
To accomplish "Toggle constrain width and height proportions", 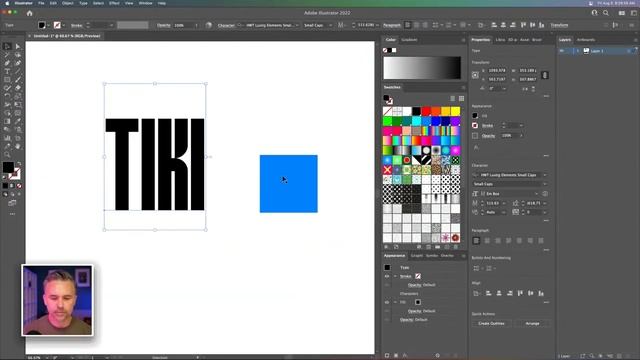I will click(x=545, y=75).
